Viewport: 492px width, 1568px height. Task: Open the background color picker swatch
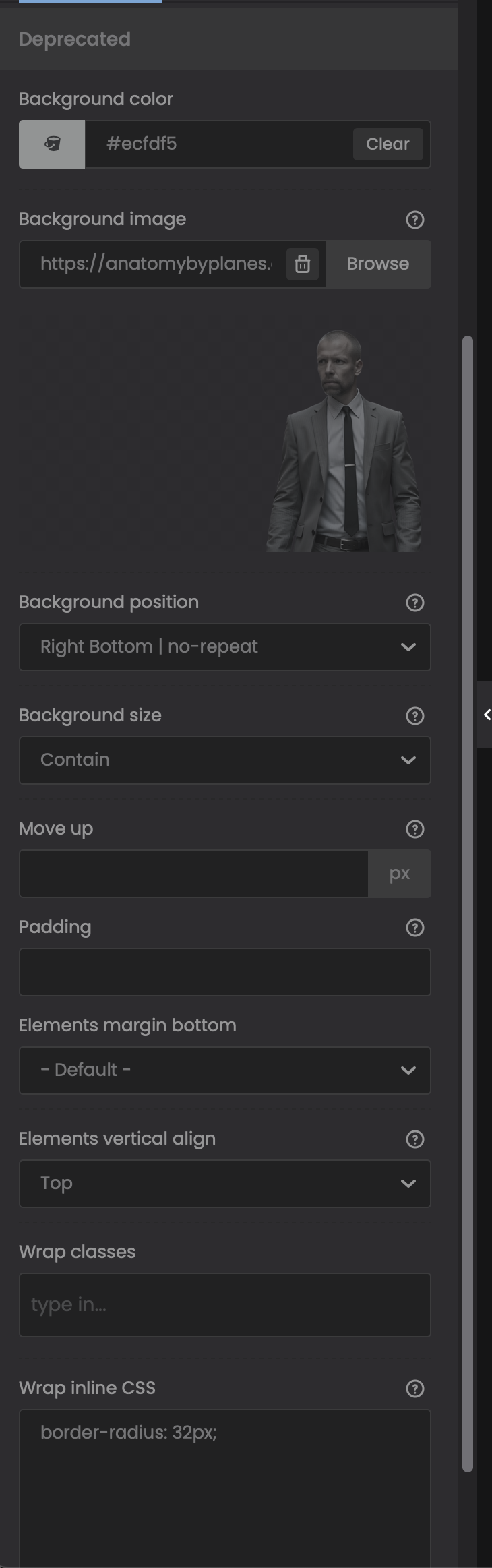click(52, 144)
